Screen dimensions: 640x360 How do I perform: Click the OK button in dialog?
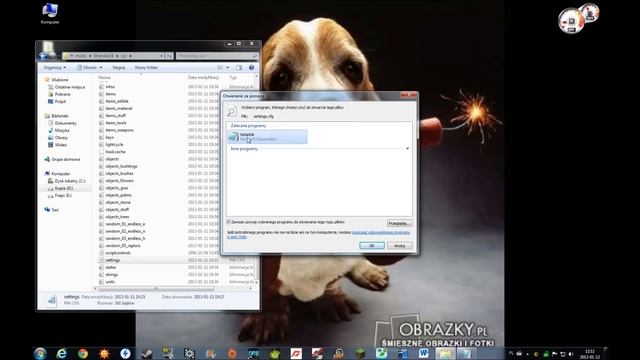point(371,245)
